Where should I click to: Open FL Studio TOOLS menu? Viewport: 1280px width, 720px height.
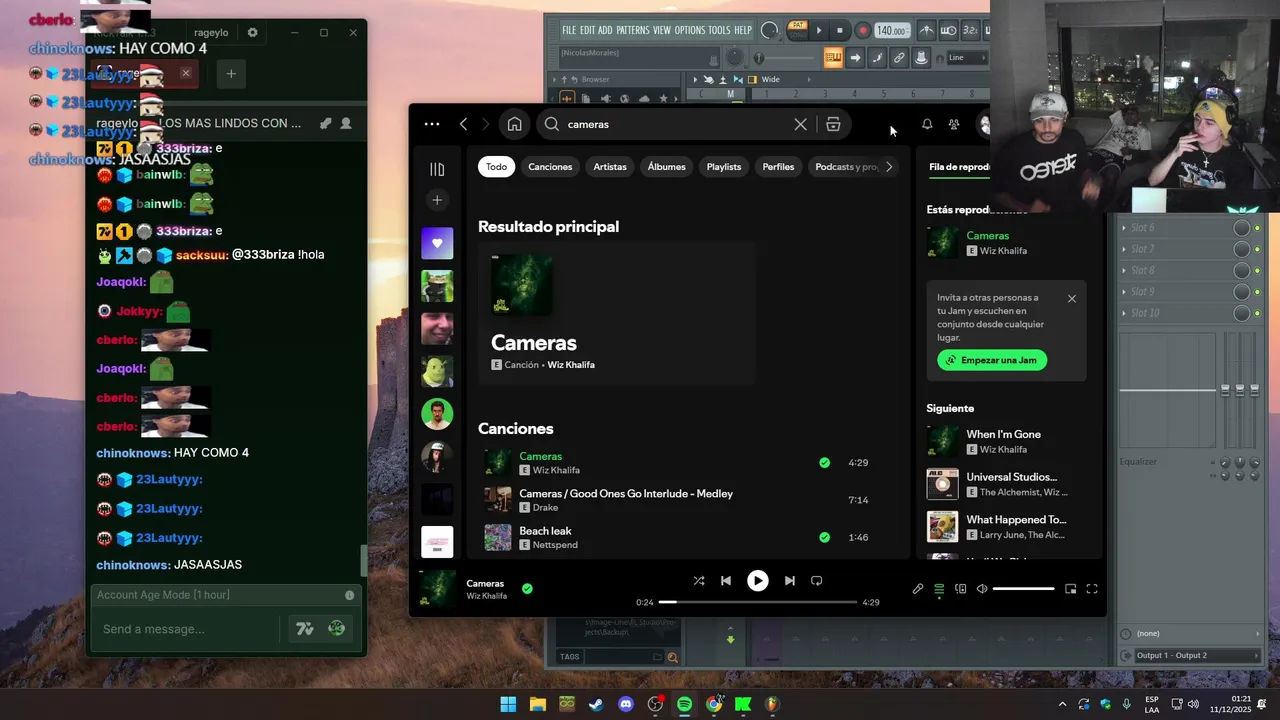(x=720, y=30)
